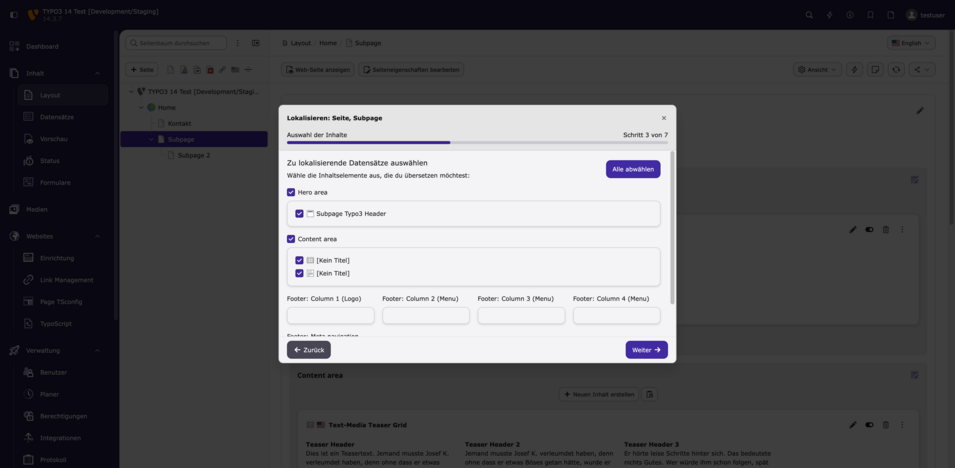Open the recent documents icon in top bar
The image size is (955, 468).
coord(890,15)
